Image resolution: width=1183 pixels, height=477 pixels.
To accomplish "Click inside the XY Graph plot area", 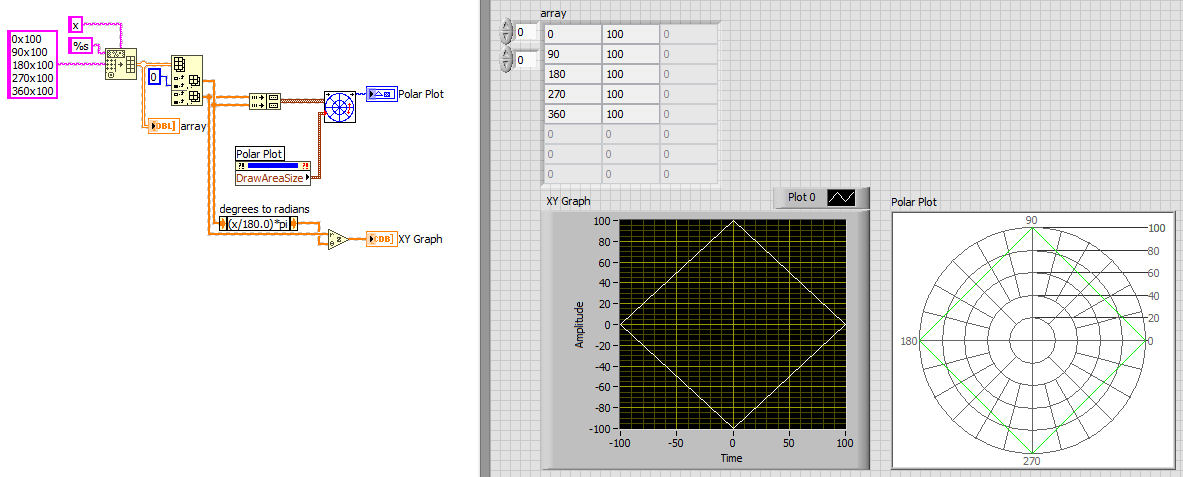I will (732, 325).
